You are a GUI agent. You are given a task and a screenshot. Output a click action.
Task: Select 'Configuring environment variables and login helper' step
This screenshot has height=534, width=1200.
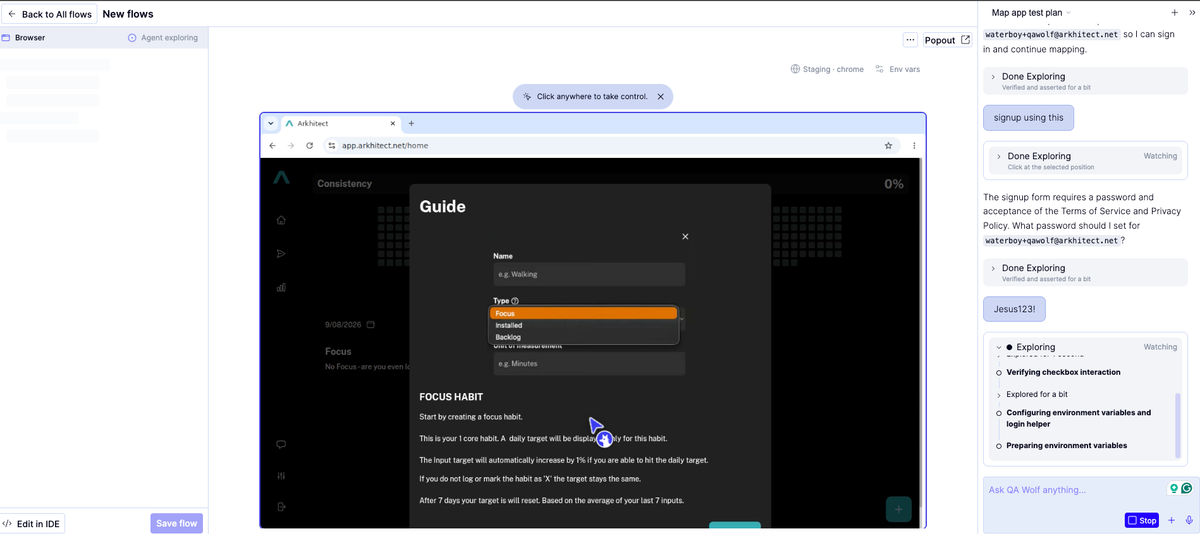coord(1078,418)
